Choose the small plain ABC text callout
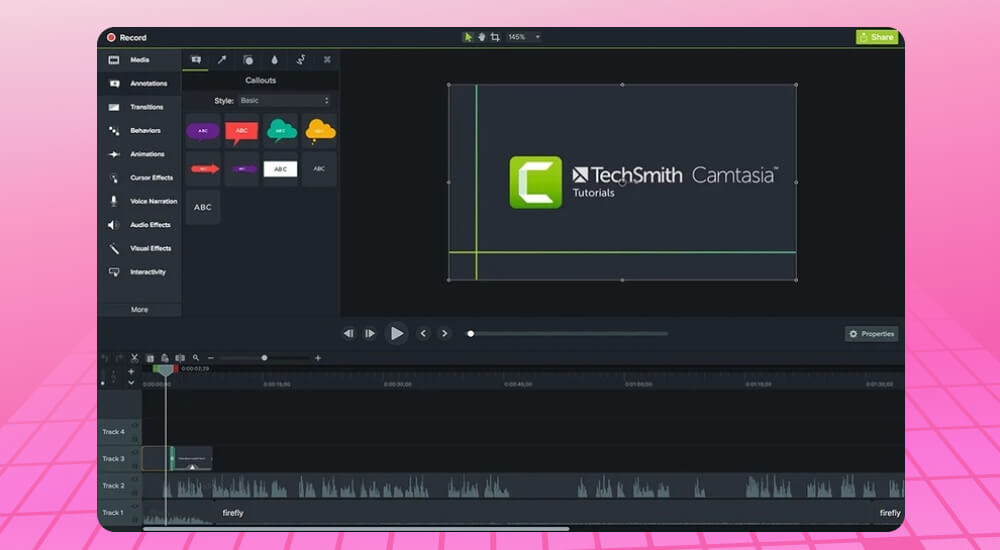Image resolution: width=1000 pixels, height=550 pixels. tap(320, 169)
